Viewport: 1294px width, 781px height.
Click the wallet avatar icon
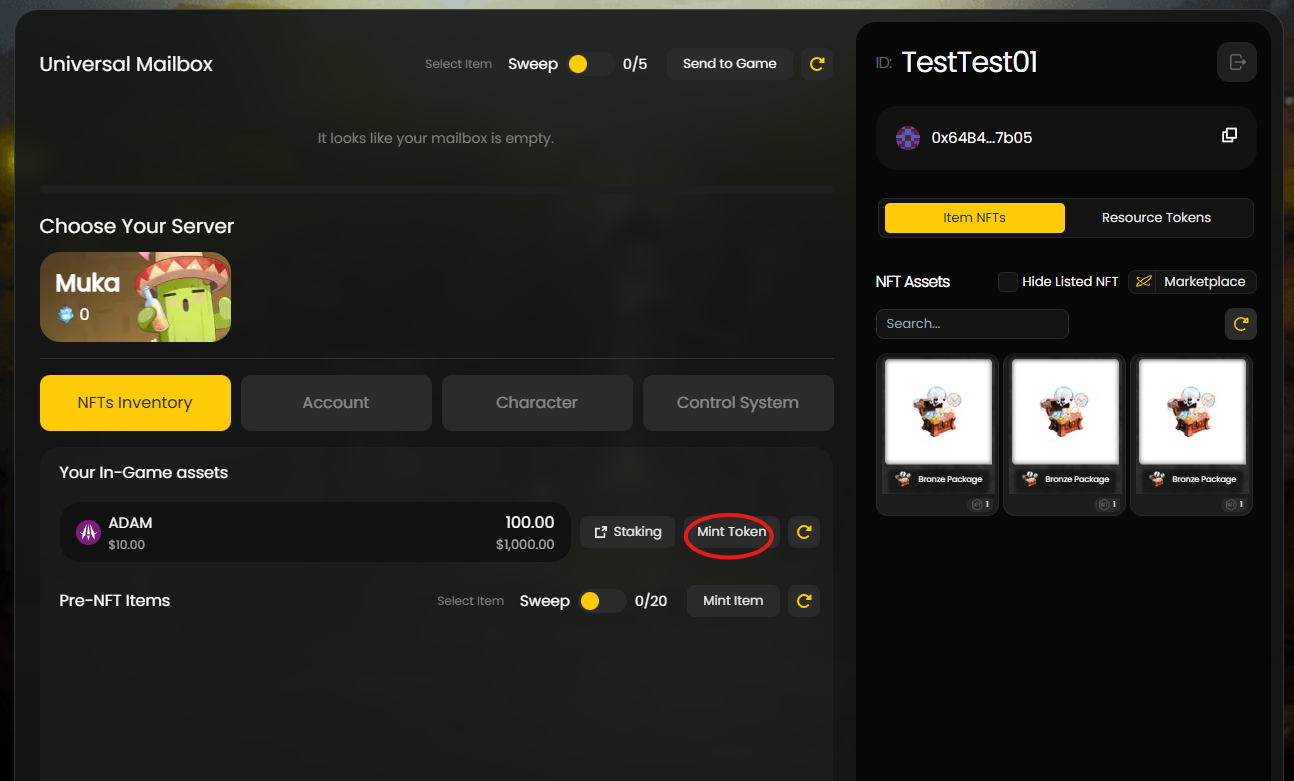pos(907,138)
